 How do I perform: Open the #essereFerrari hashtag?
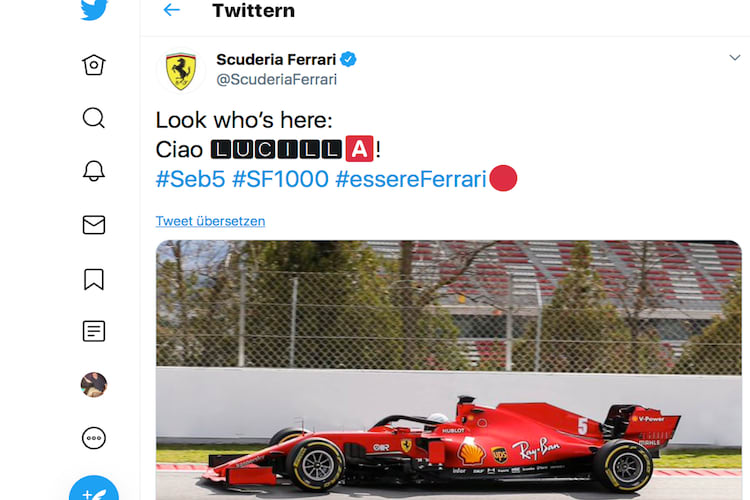tap(410, 180)
